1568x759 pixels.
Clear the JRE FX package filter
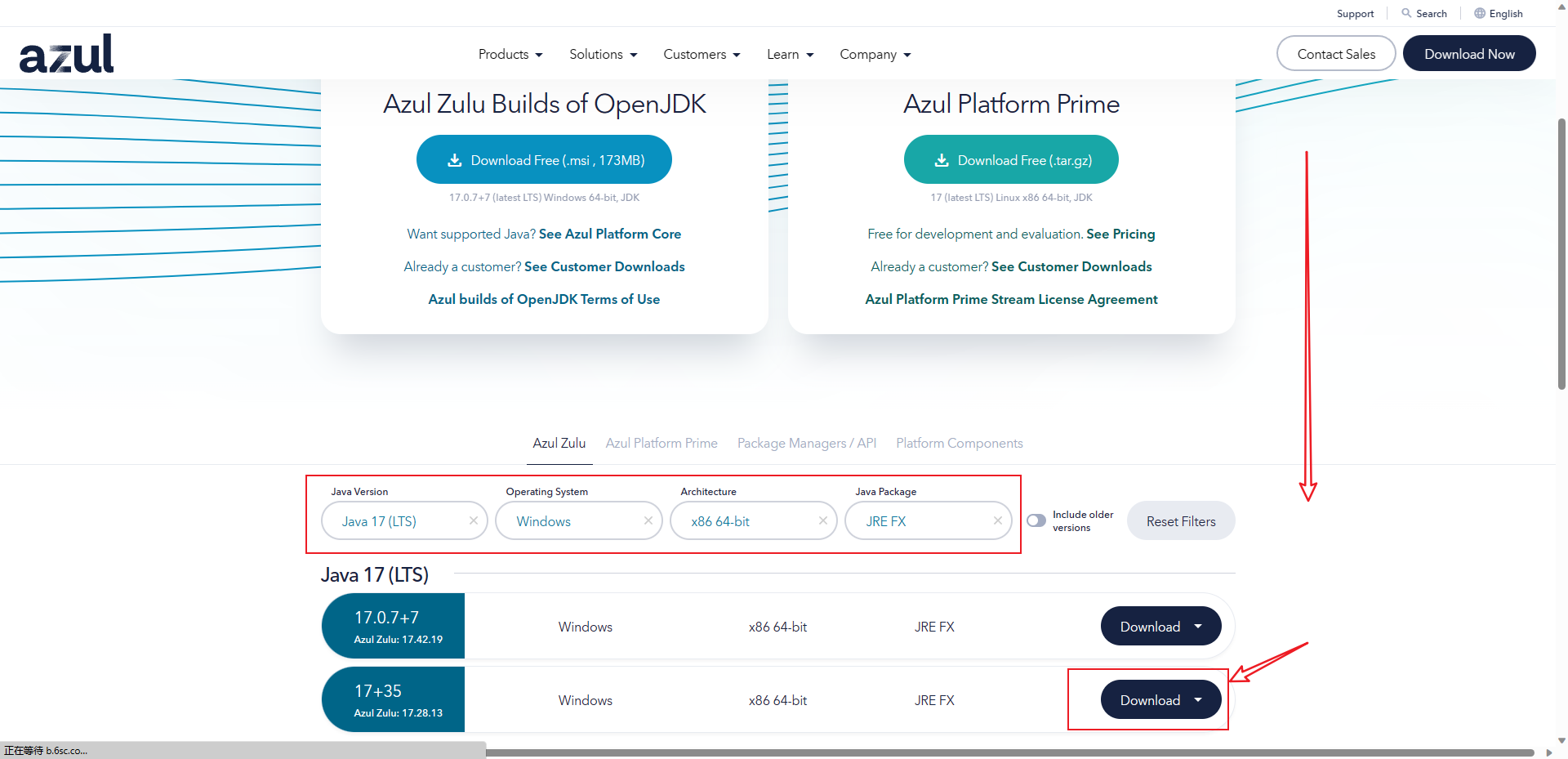point(998,520)
